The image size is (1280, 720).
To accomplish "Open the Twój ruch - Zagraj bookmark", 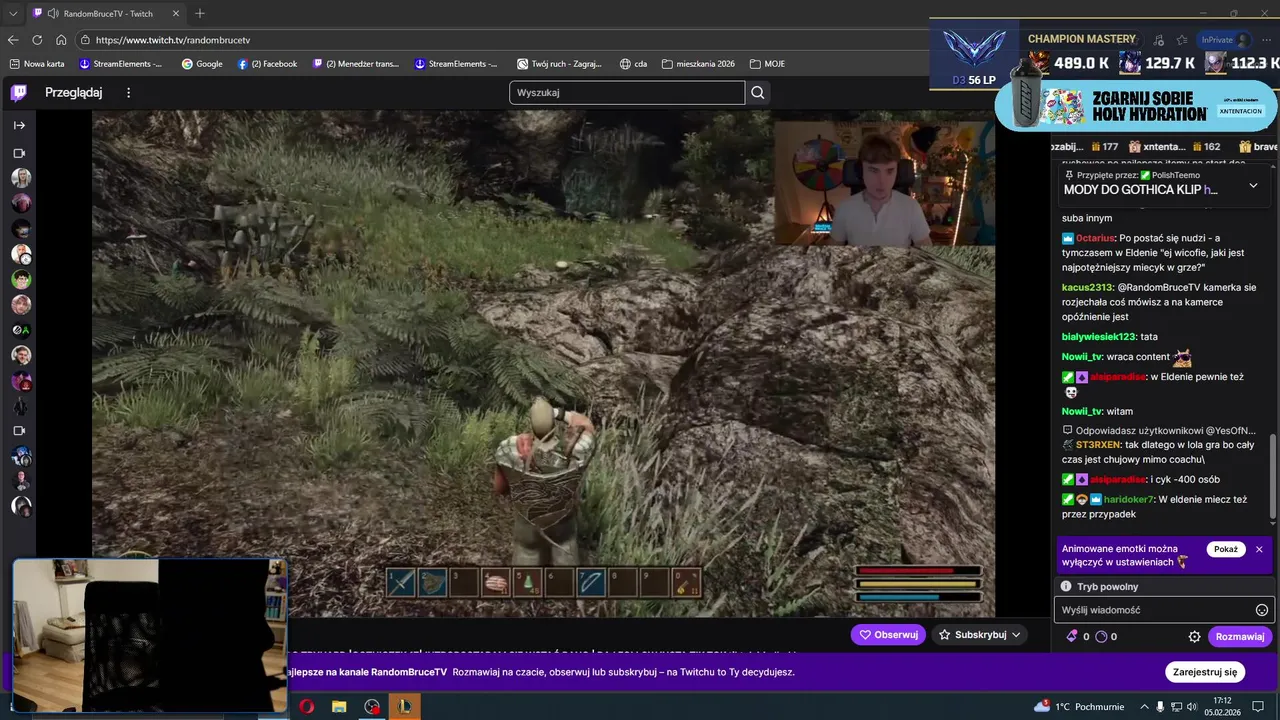I will (x=559, y=64).
